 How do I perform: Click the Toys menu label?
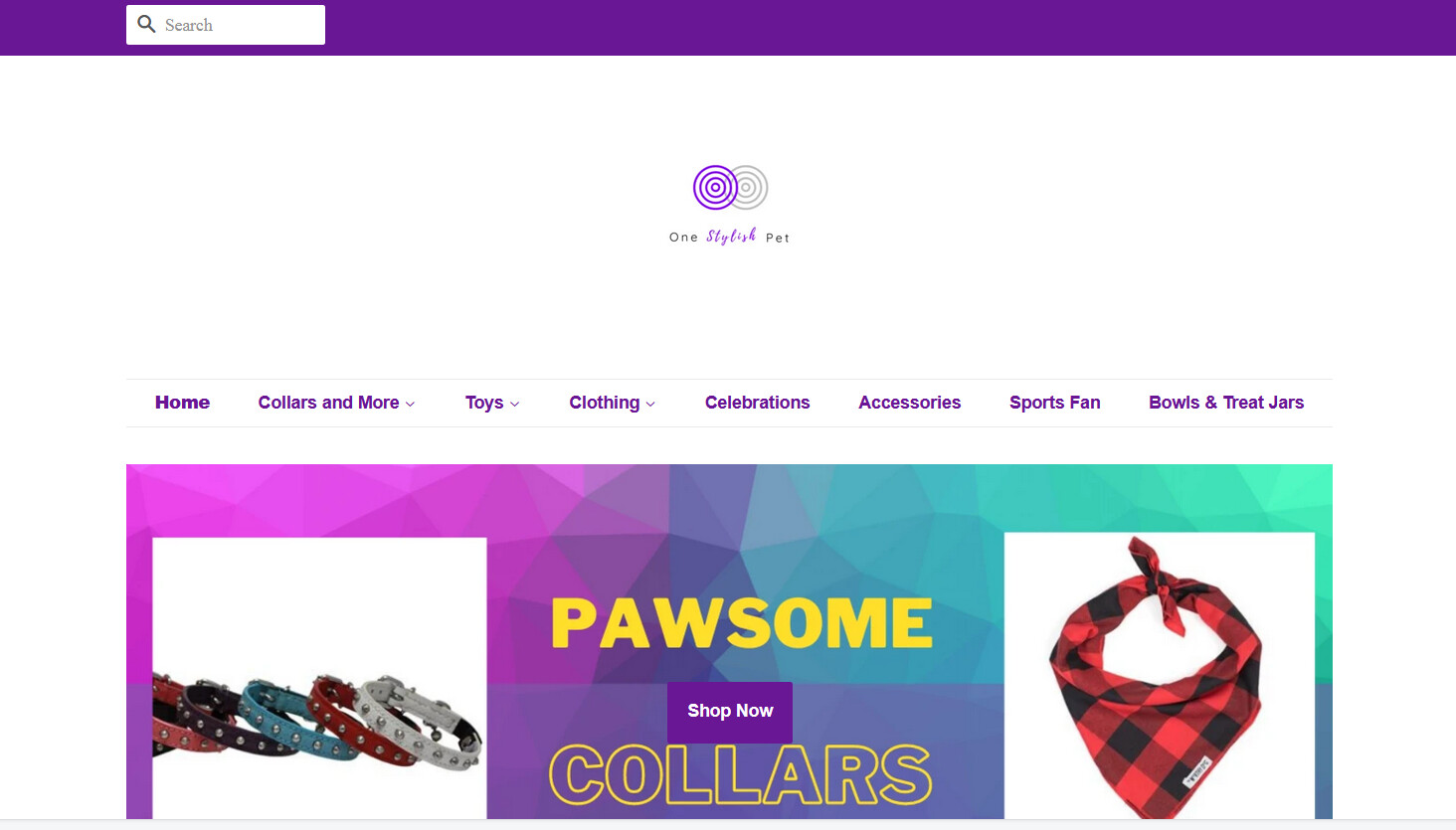484,403
